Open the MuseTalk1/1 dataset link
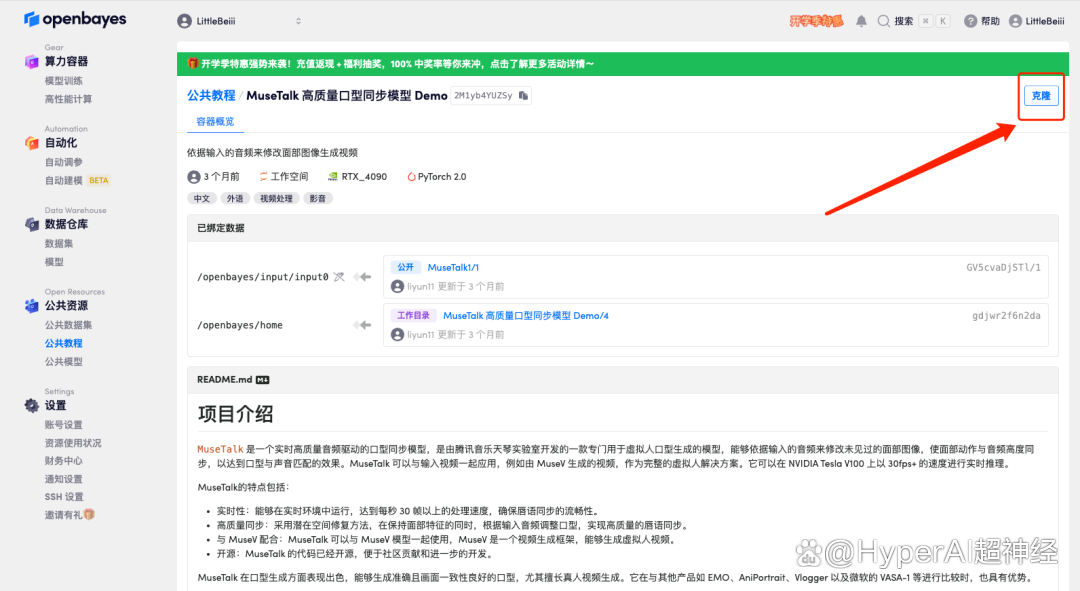 [453, 267]
